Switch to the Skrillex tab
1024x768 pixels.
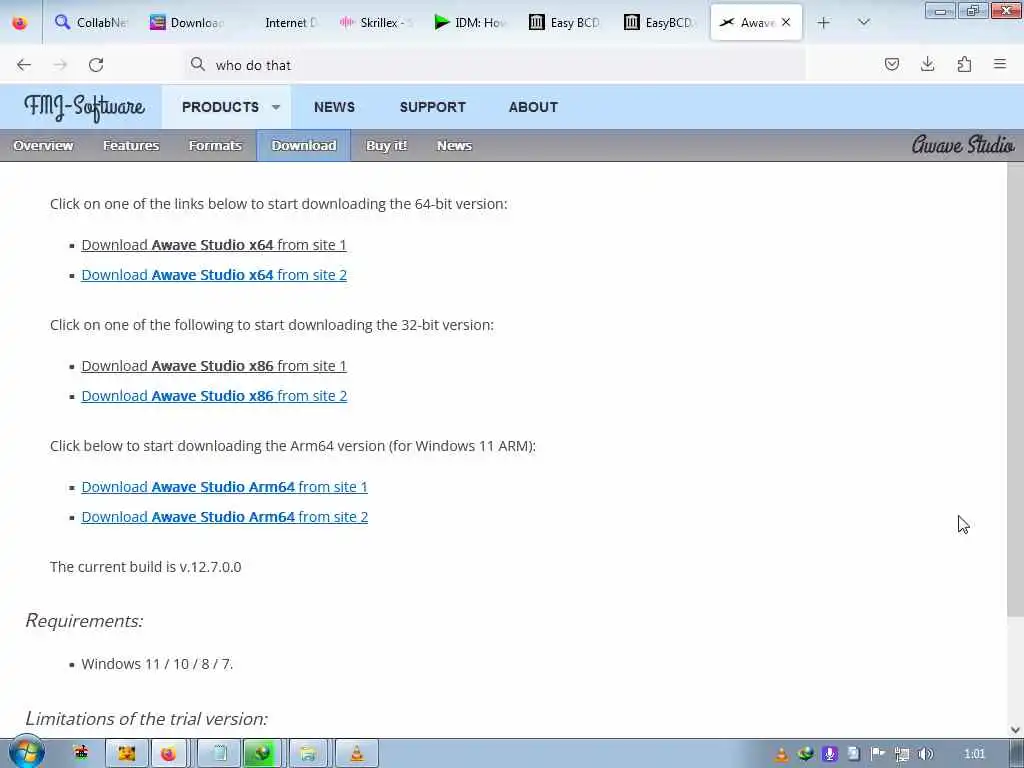coord(376,22)
